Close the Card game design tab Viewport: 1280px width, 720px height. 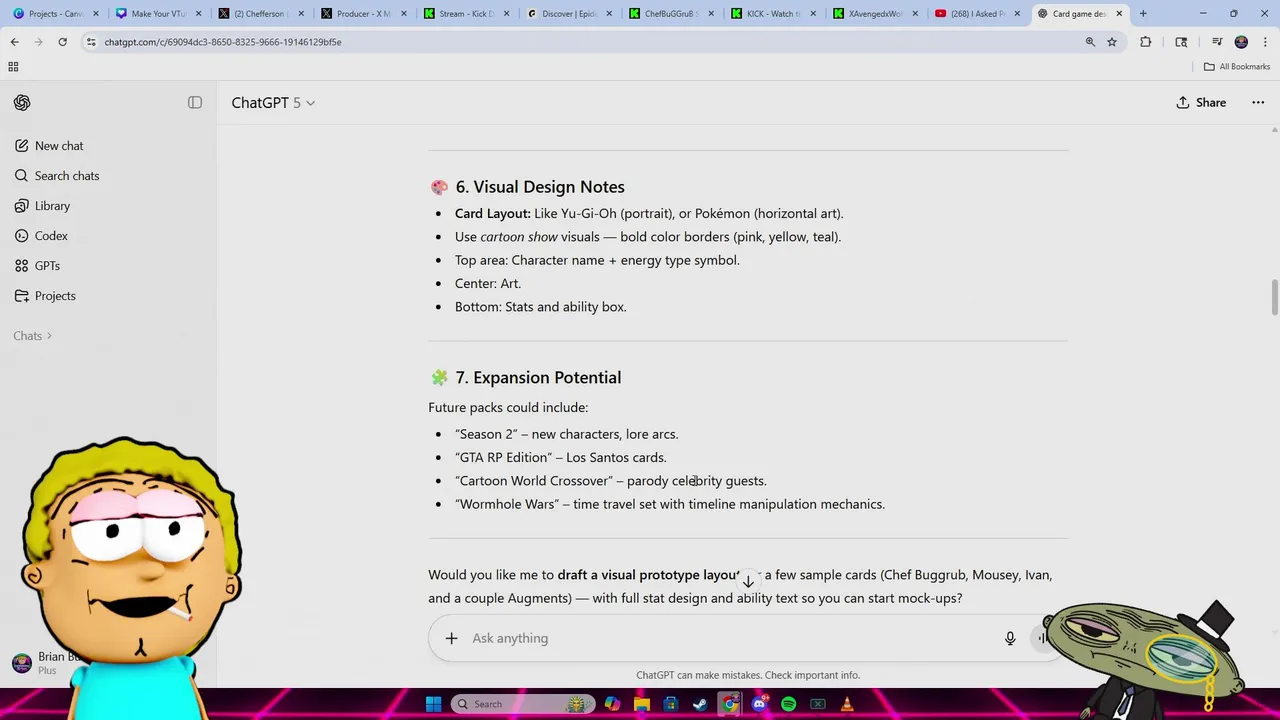[x=1119, y=14]
